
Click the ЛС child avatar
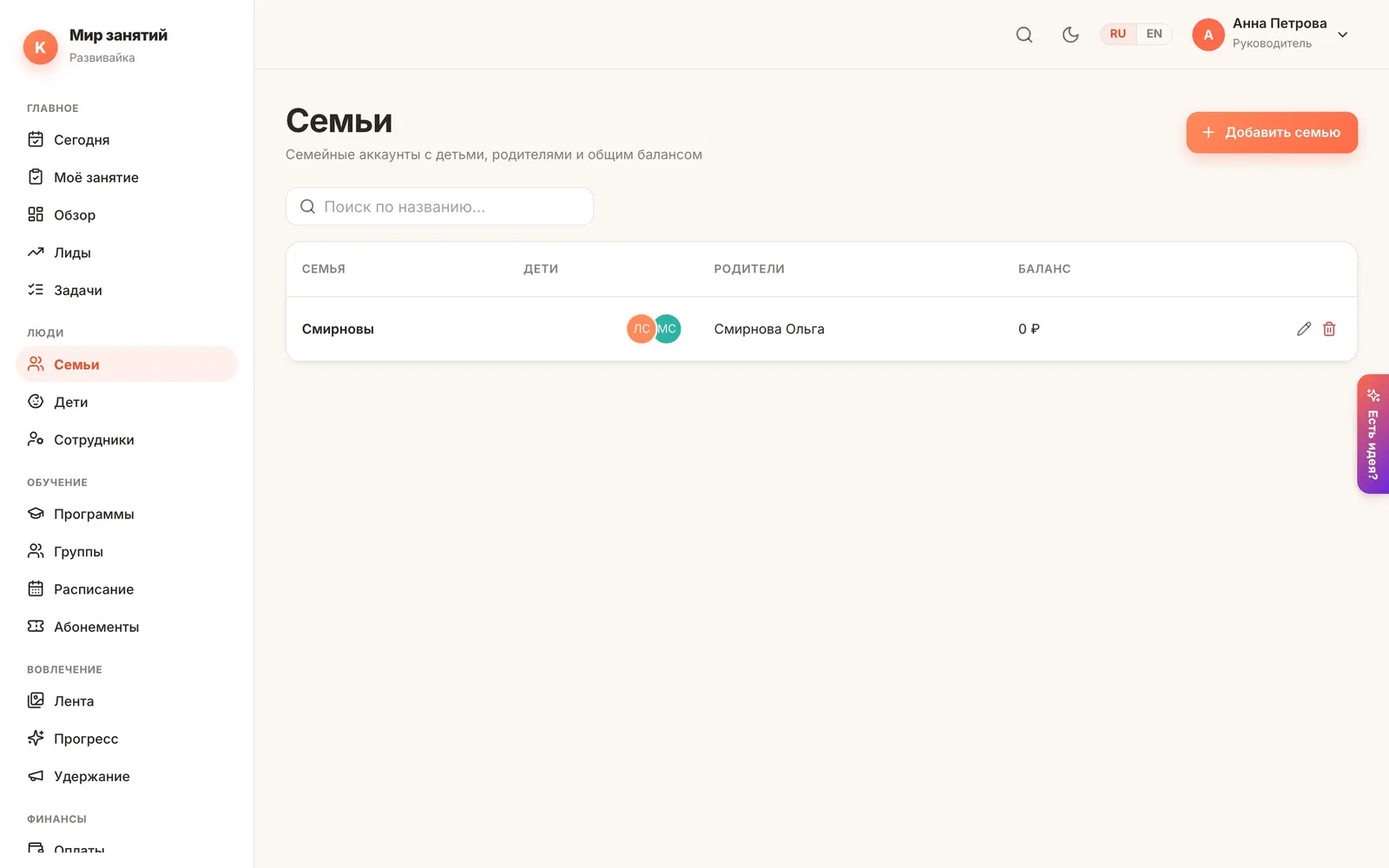[x=641, y=329]
